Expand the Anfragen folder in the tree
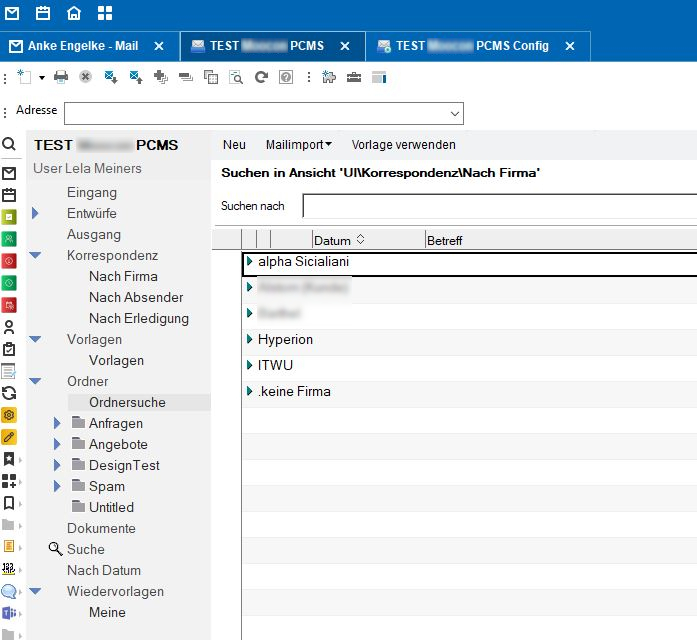The width and height of the screenshot is (697, 640). tap(58, 423)
